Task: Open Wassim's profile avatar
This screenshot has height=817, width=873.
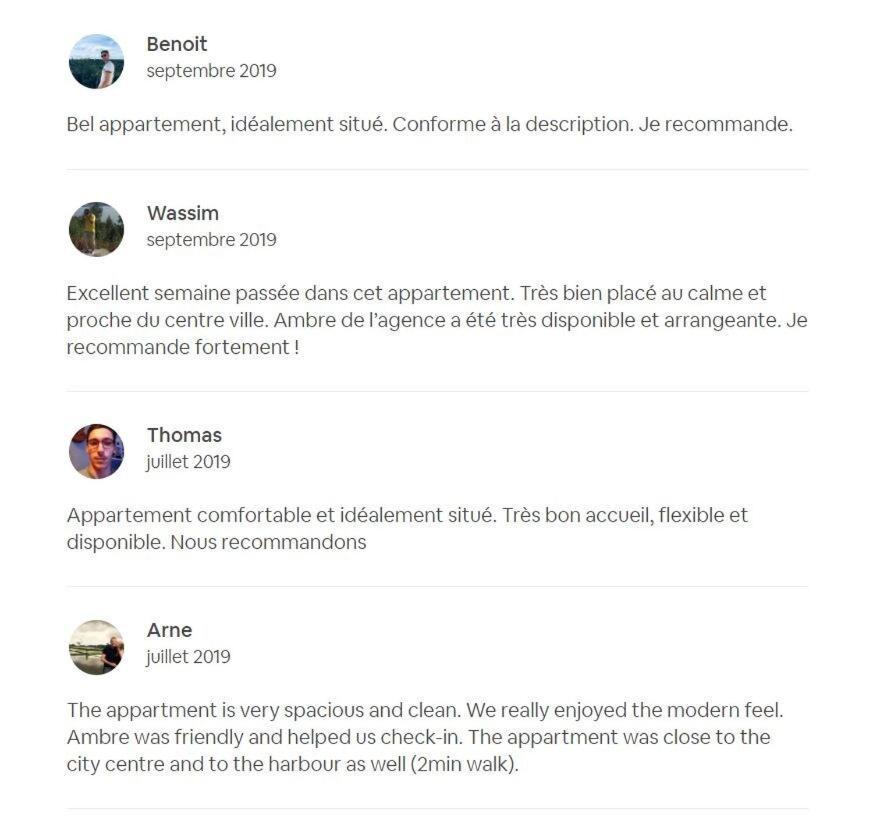Action: coord(96,229)
